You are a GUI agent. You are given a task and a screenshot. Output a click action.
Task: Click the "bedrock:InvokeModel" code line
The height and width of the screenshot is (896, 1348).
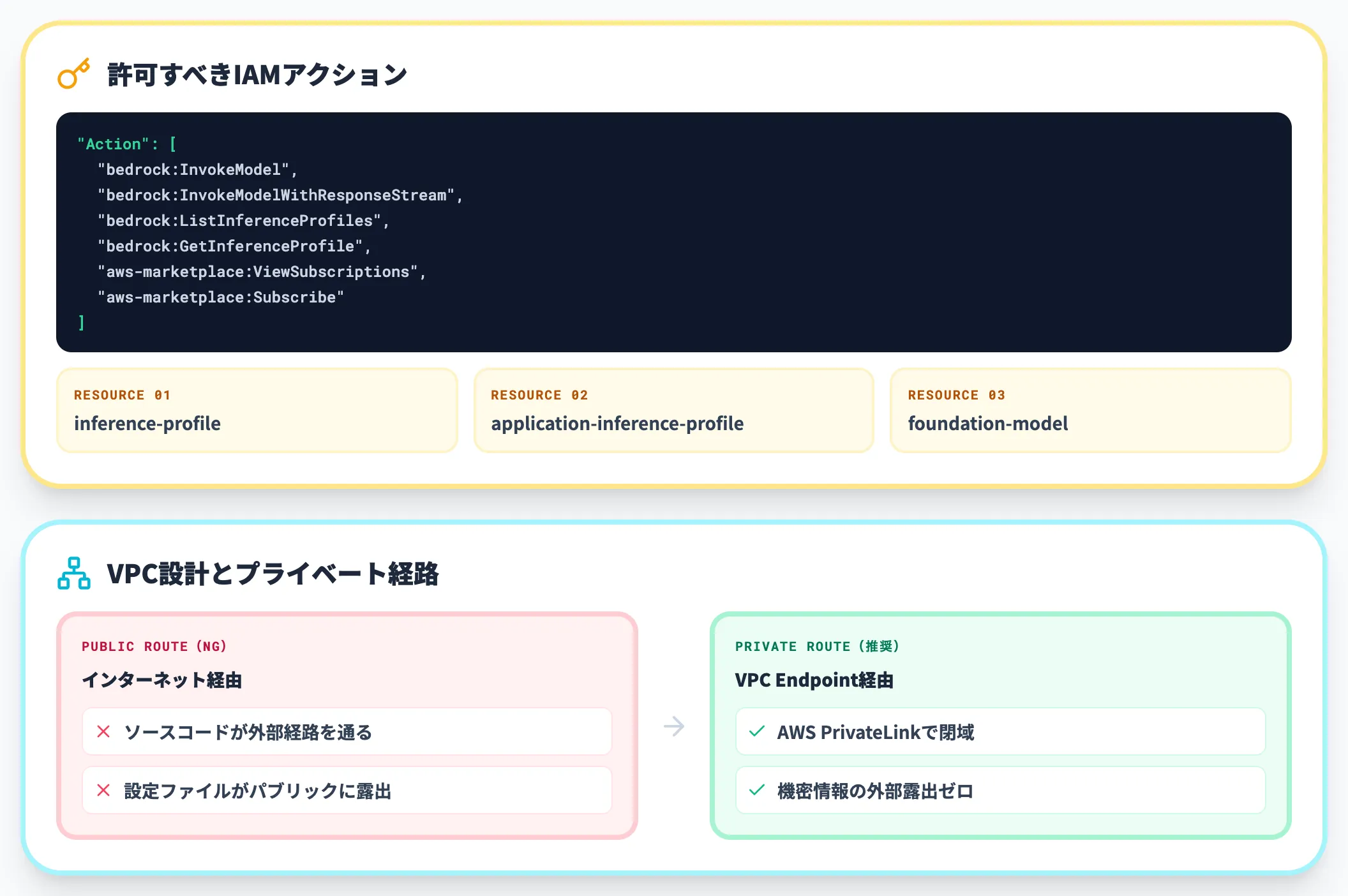197,170
